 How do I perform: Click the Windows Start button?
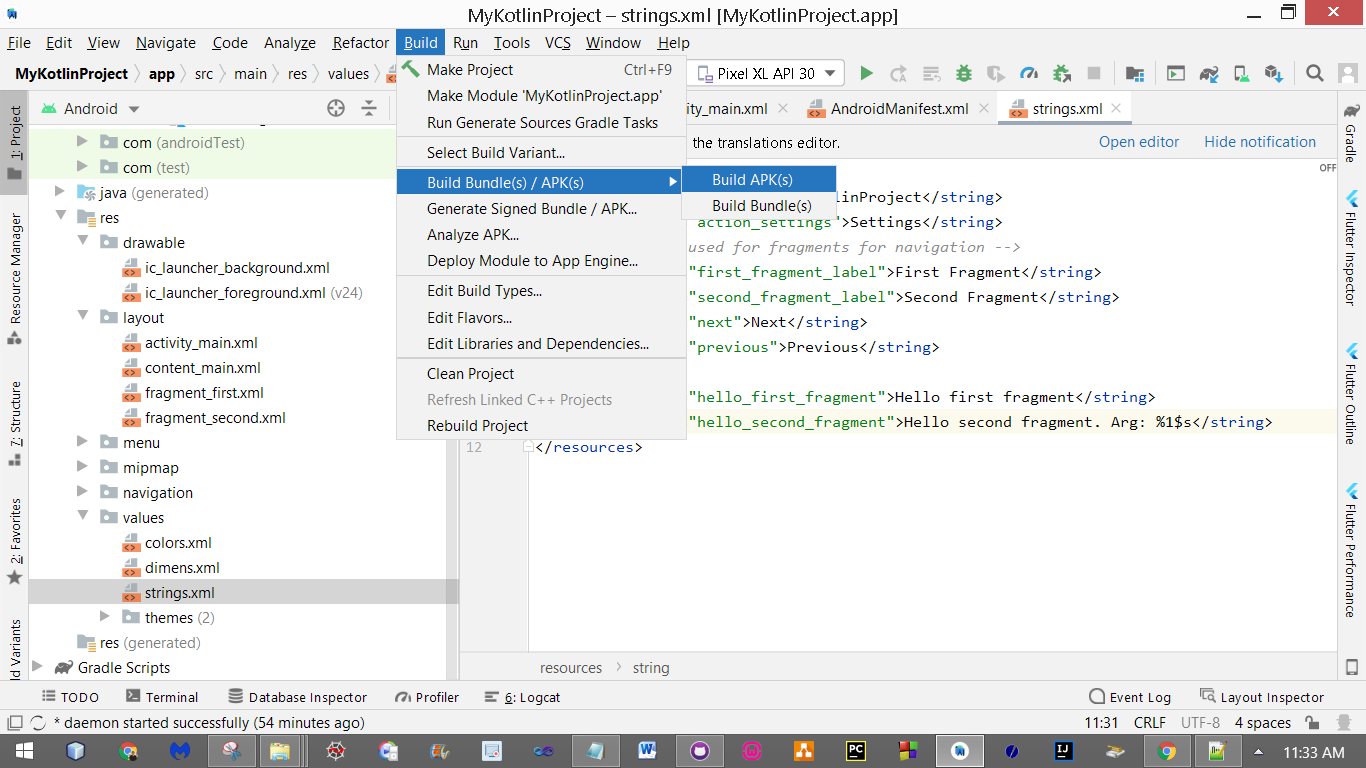coord(23,751)
